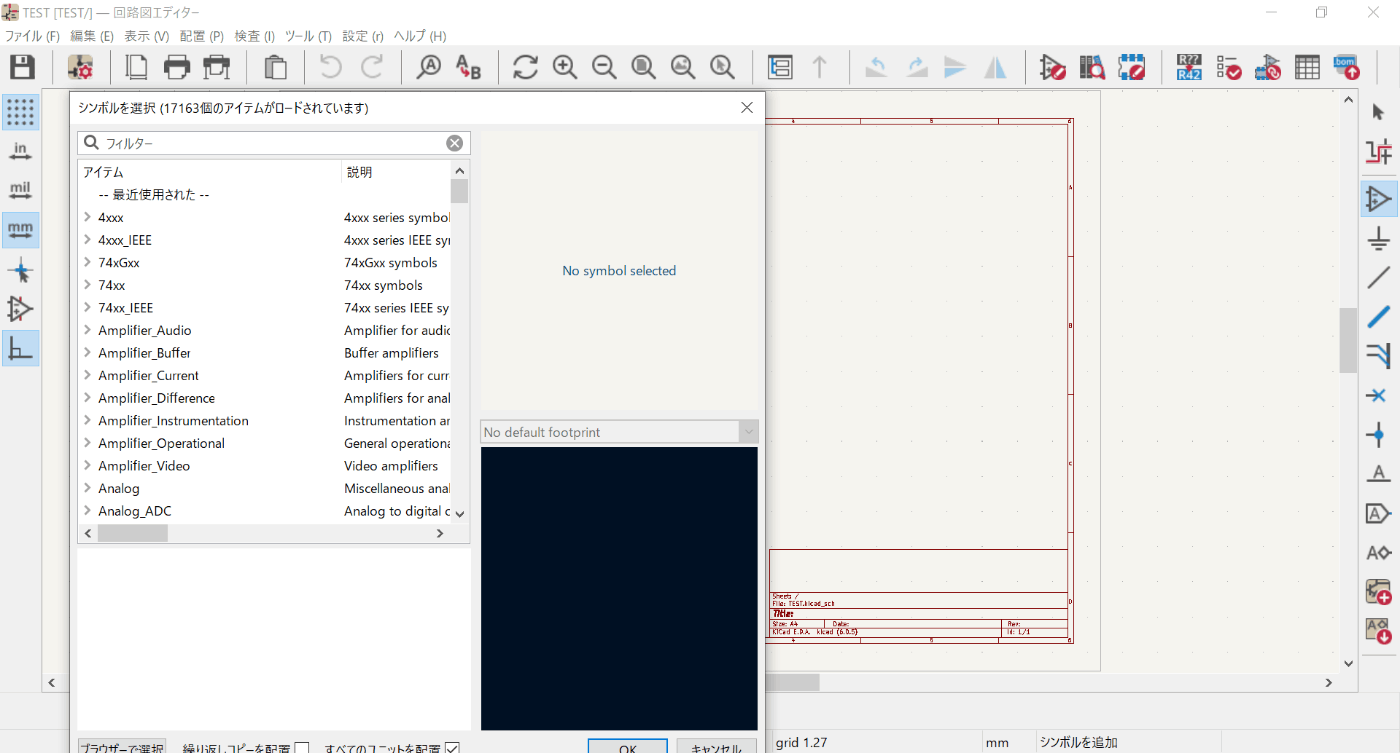The height and width of the screenshot is (753, 1400).
Task: Zoom to fit objects icon
Action: point(683,67)
